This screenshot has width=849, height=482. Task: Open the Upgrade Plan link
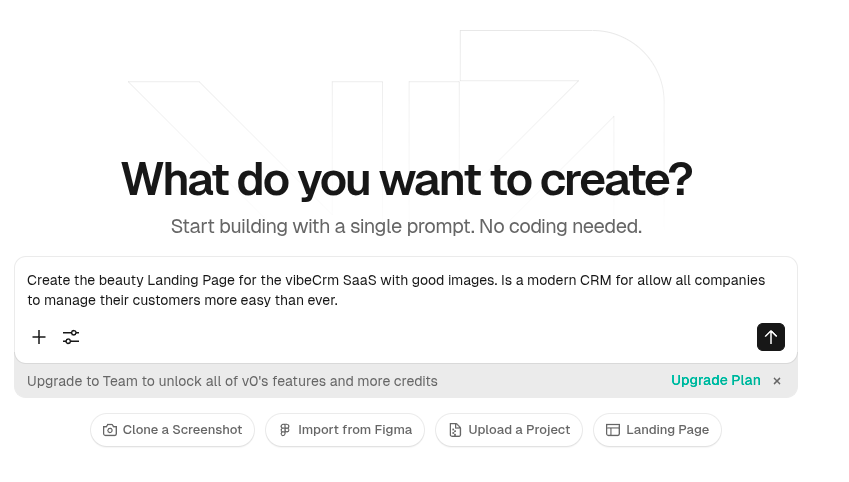[x=715, y=381]
